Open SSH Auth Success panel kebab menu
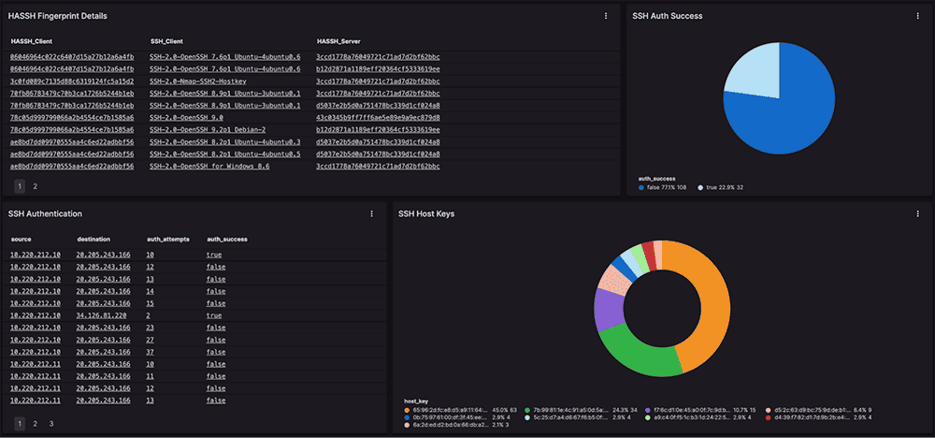The image size is (935, 438). (x=916, y=16)
